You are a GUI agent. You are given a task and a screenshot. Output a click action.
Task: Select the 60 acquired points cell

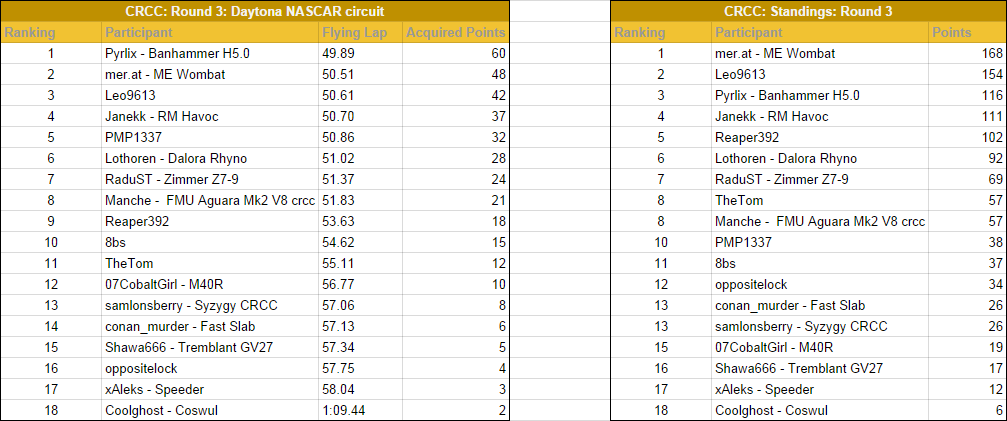[x=456, y=54]
